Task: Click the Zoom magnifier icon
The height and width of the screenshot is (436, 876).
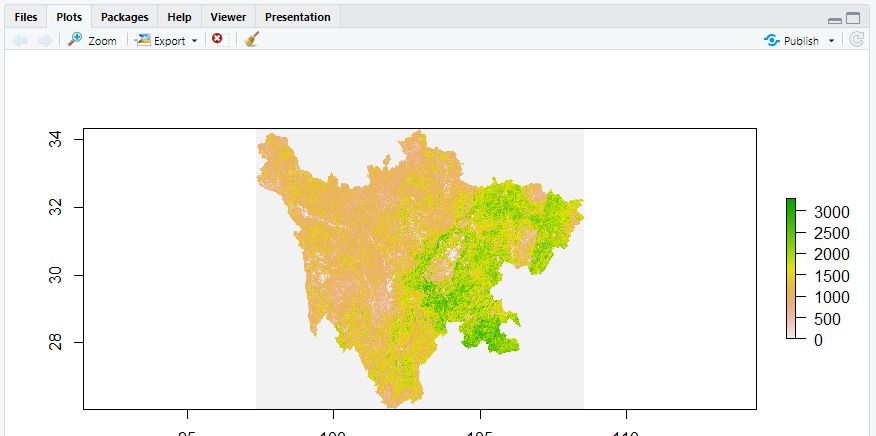Action: [75, 40]
